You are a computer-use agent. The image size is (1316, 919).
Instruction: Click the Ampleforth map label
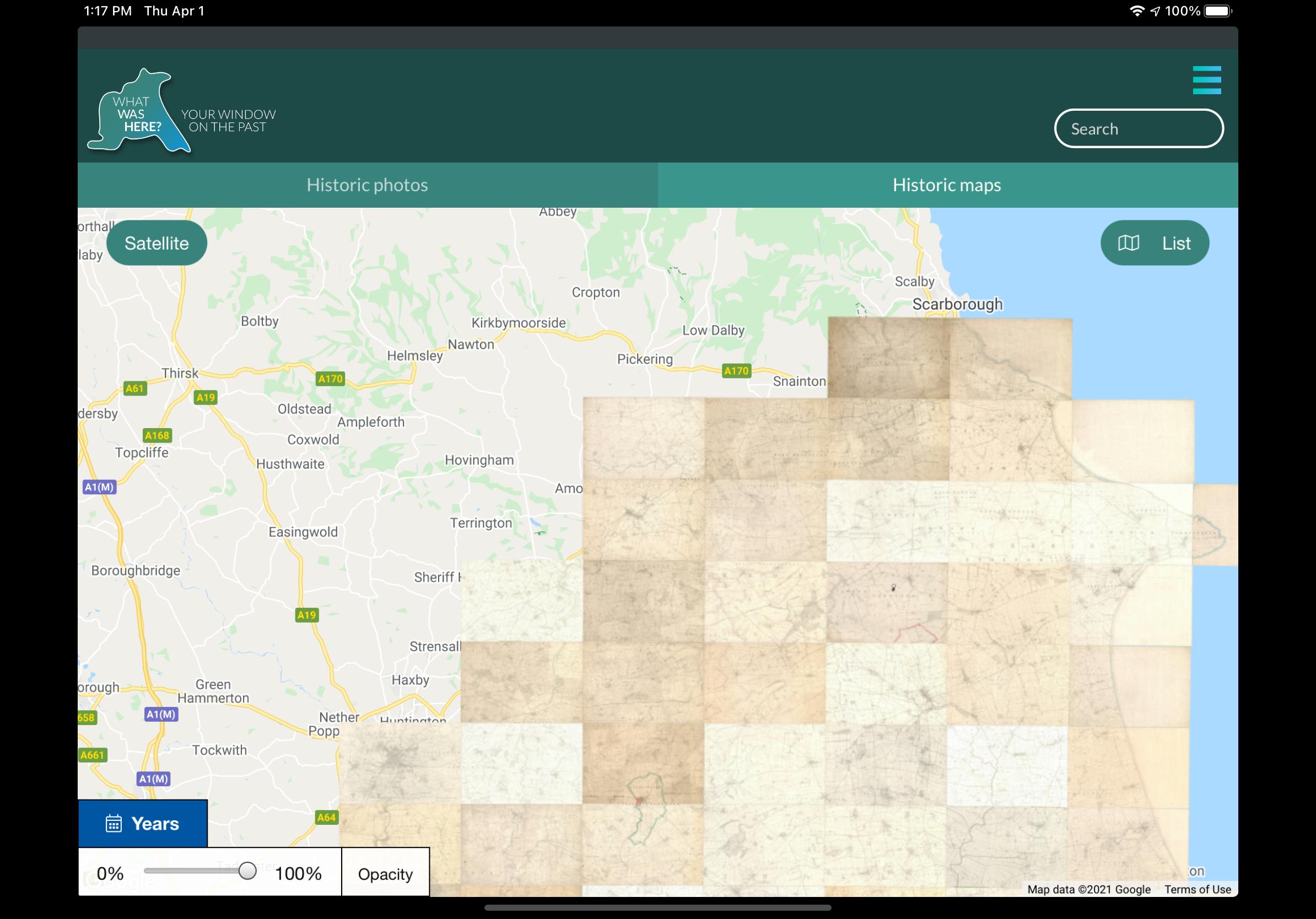point(371,423)
